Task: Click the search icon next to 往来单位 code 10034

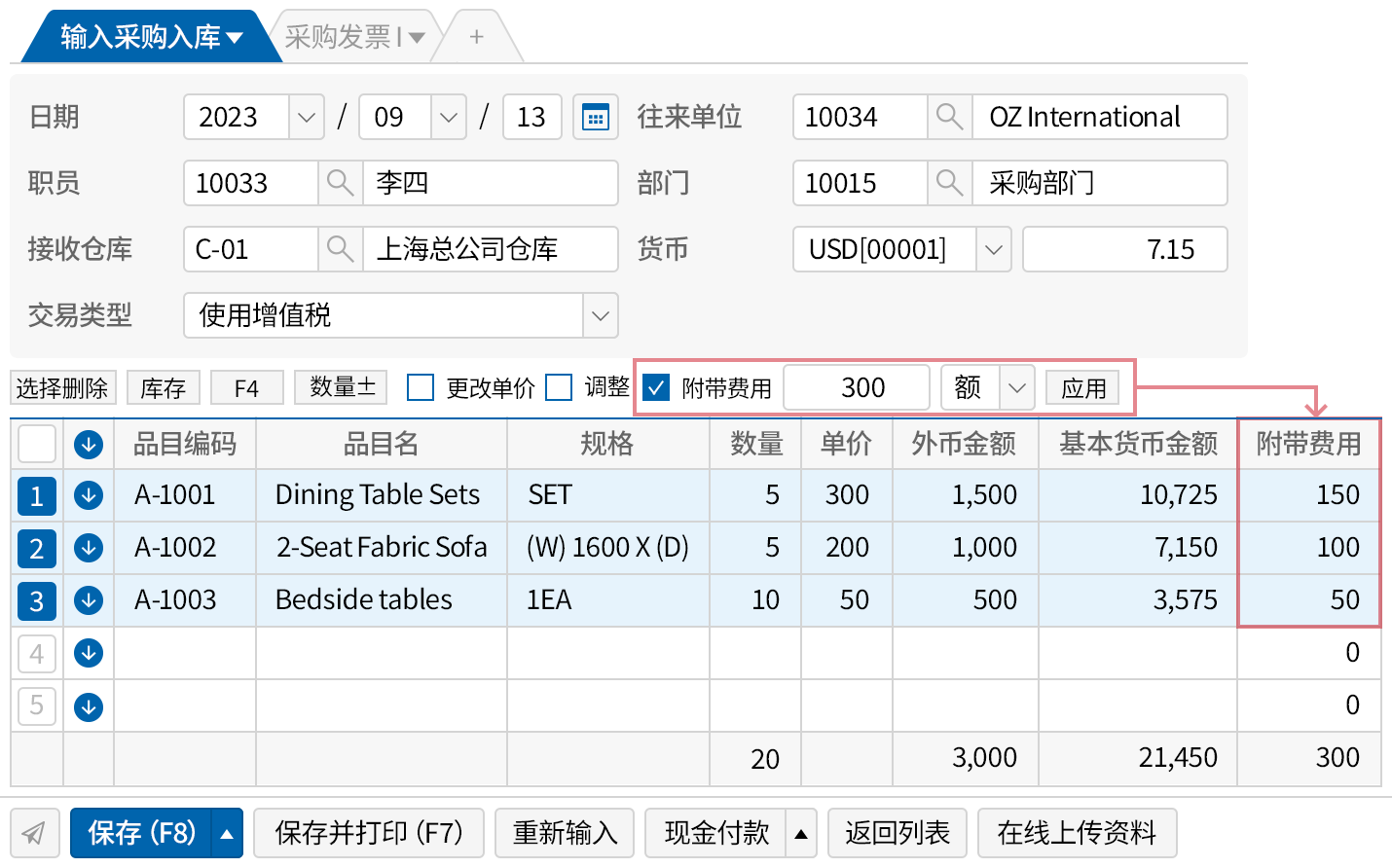Action: click(949, 118)
